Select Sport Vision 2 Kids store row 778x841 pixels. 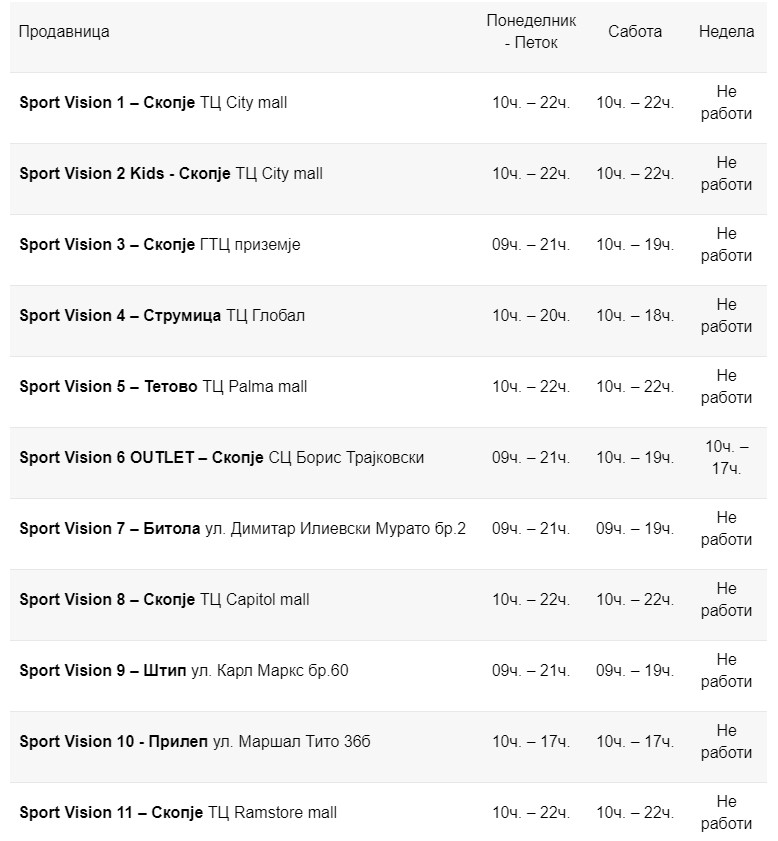point(171,173)
